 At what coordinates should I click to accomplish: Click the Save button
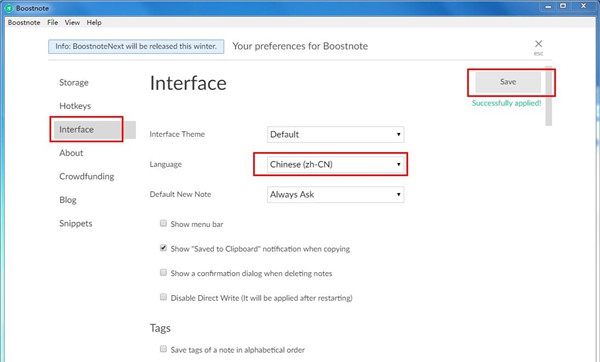508,82
